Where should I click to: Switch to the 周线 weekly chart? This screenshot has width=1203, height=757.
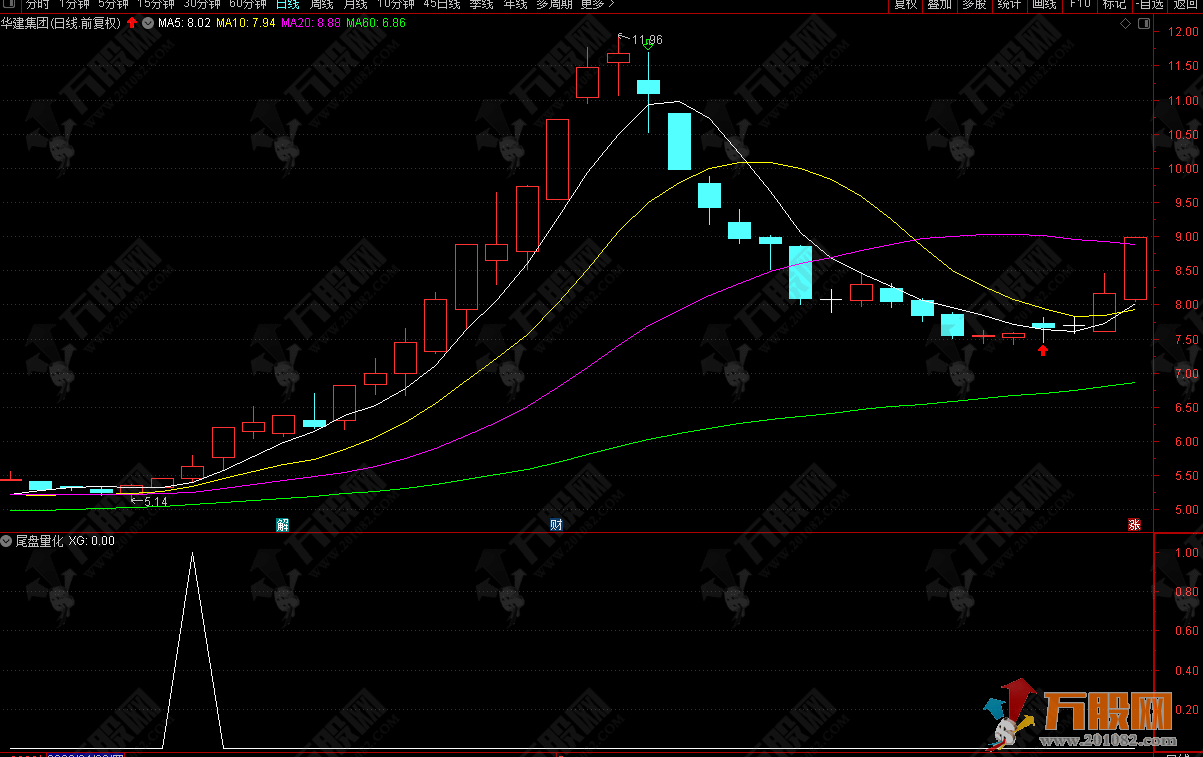click(321, 4)
